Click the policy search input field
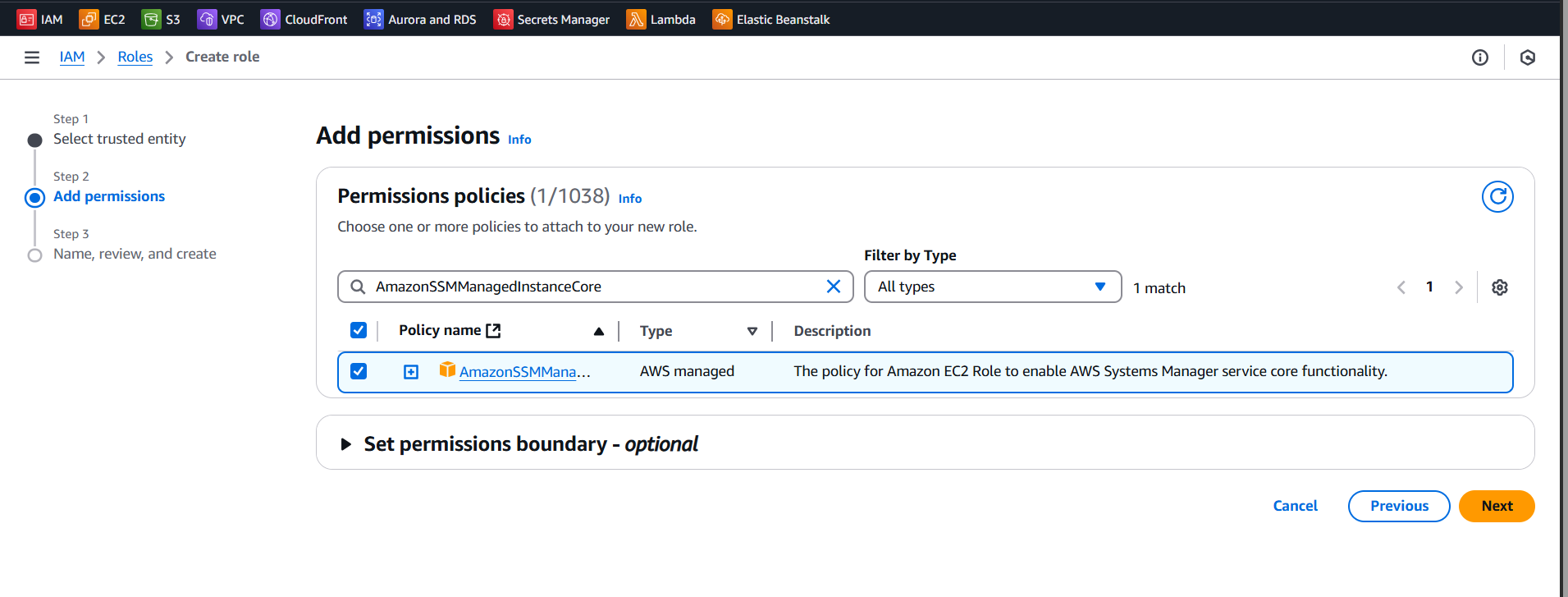 595,287
